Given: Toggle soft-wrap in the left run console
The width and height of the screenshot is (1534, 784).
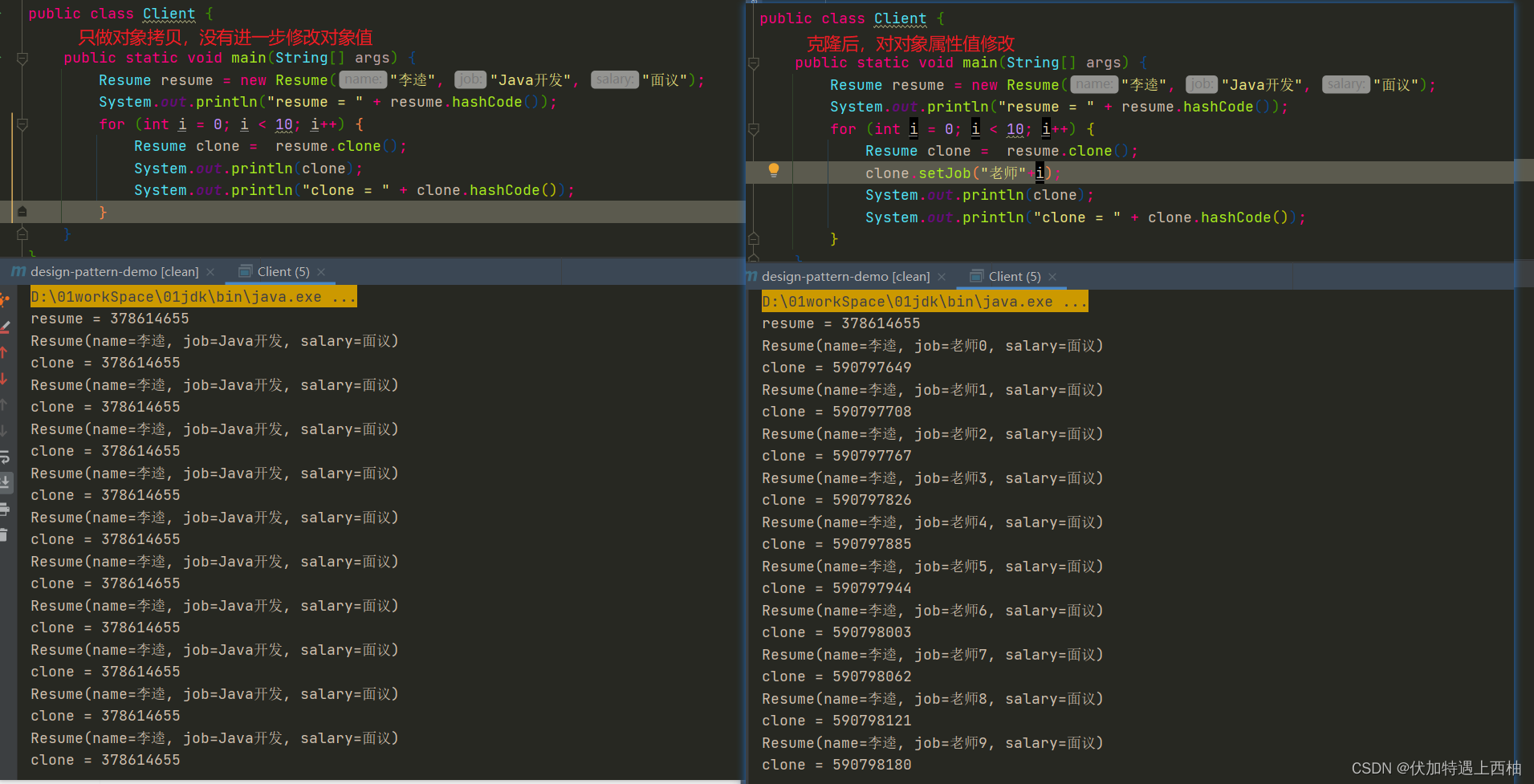Looking at the screenshot, I should click(x=4, y=457).
